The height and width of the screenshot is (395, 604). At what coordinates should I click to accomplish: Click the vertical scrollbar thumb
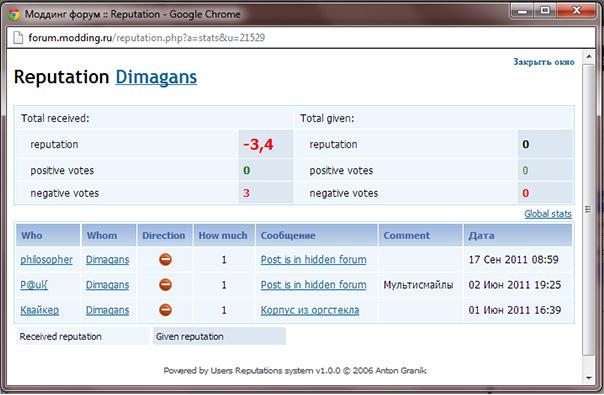[x=588, y=210]
